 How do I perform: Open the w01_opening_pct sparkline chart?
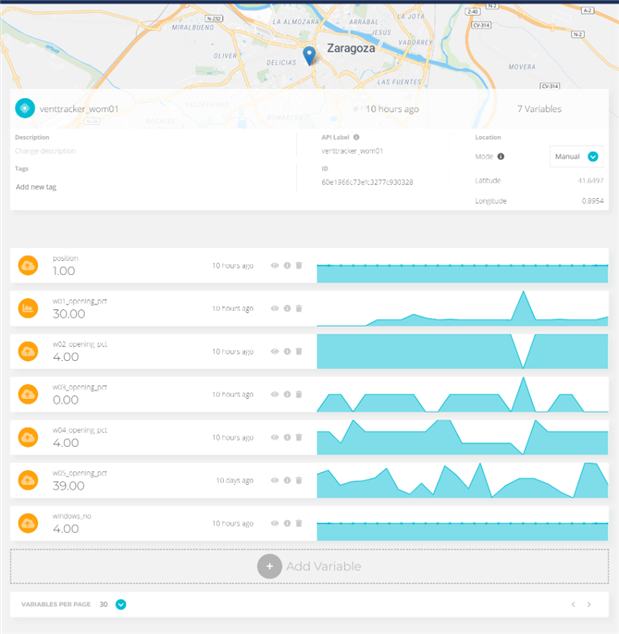pos(463,309)
